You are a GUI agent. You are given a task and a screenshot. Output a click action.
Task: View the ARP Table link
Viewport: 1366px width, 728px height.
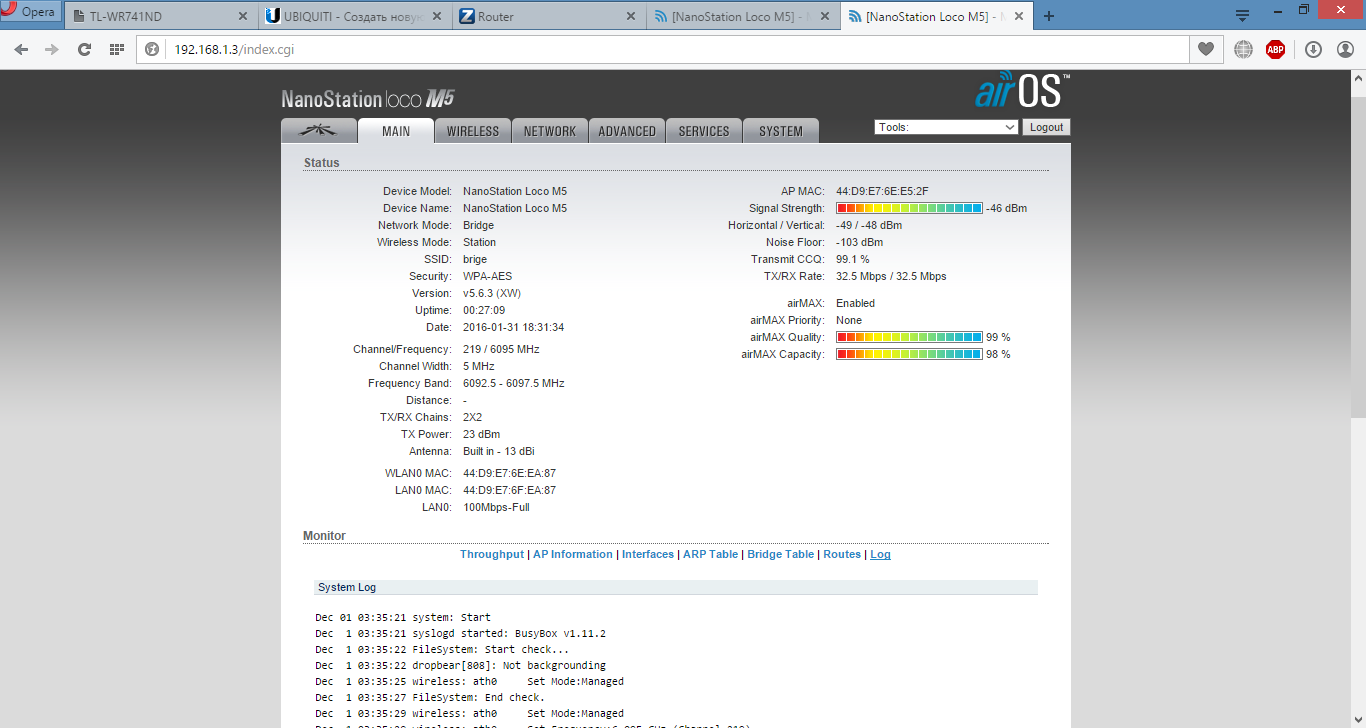710,554
